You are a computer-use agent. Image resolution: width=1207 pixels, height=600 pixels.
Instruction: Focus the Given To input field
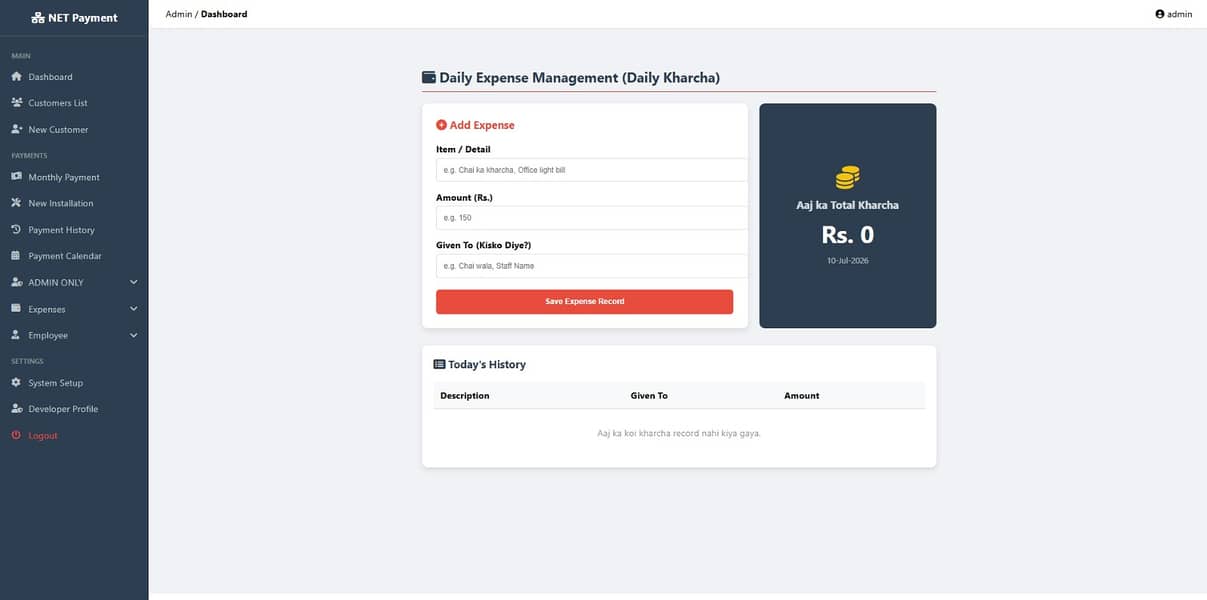tap(592, 266)
